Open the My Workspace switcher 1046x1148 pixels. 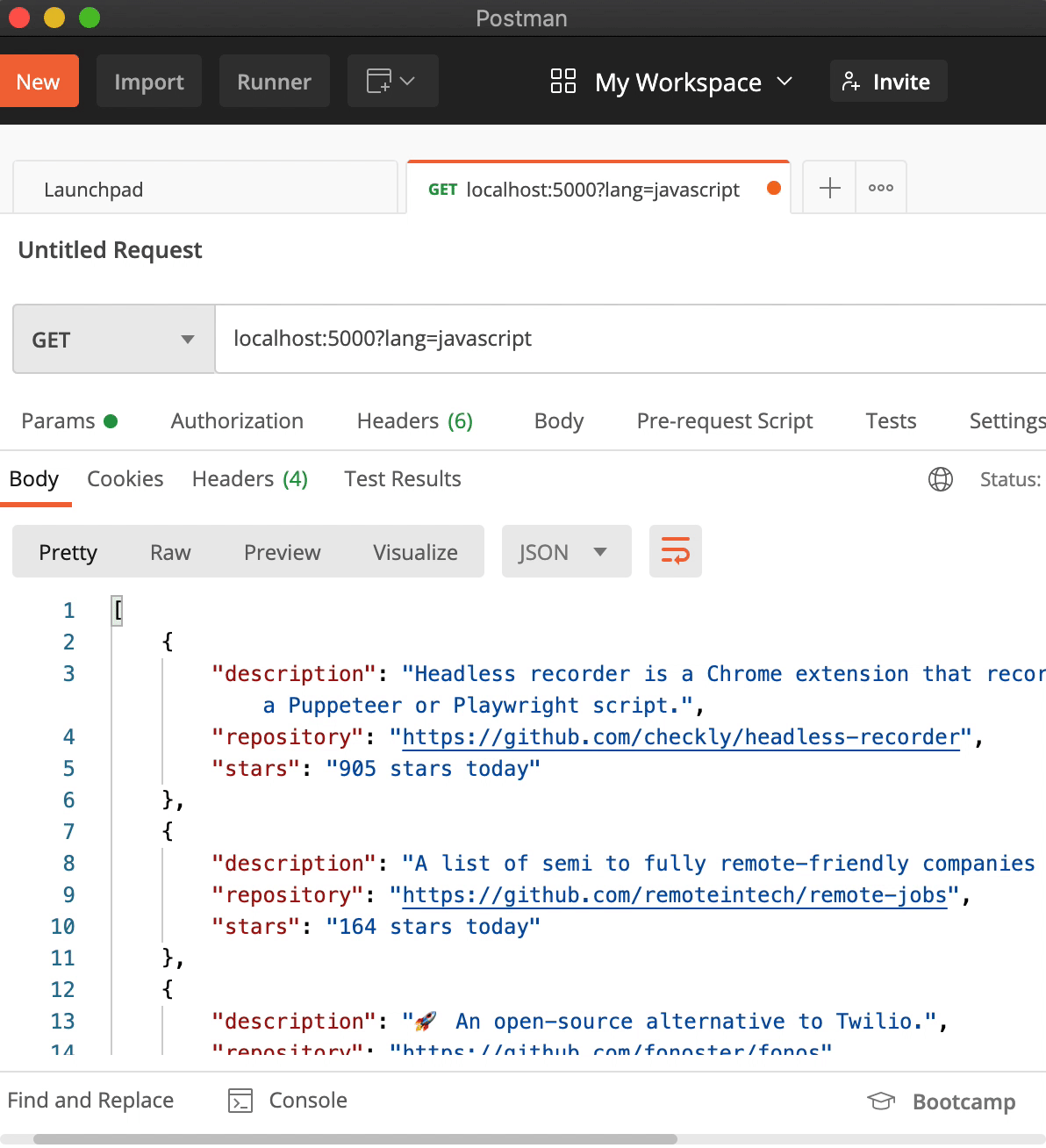pyautogui.click(x=693, y=82)
